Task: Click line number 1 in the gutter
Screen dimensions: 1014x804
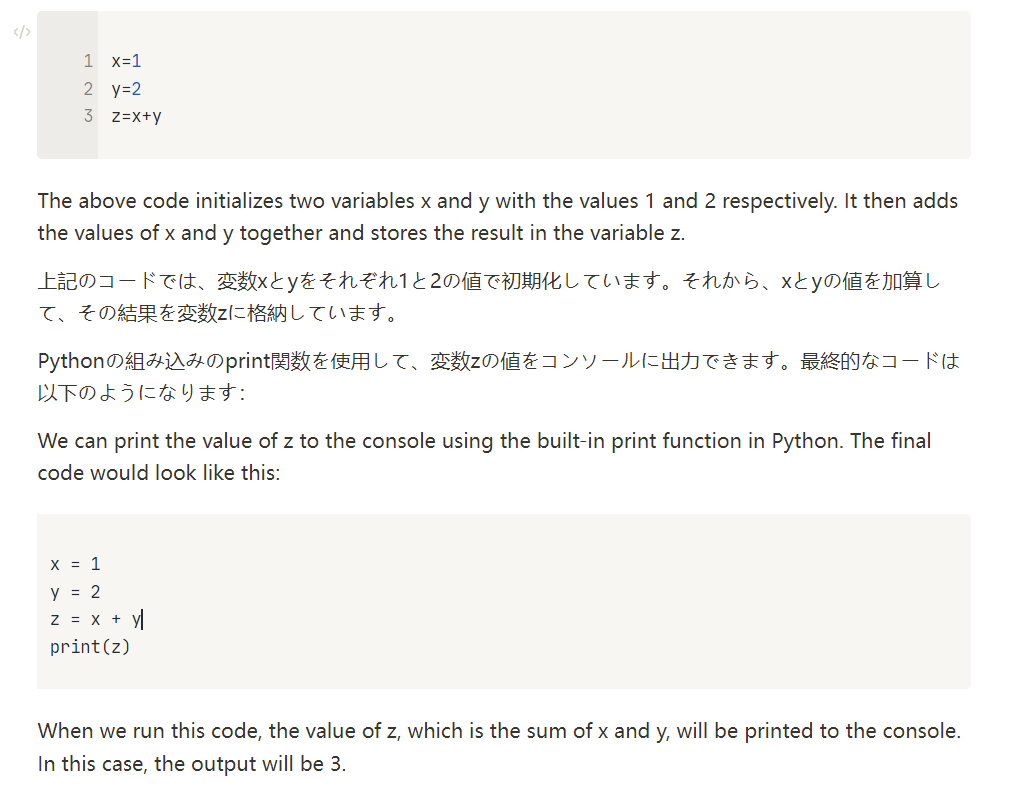Action: [88, 61]
